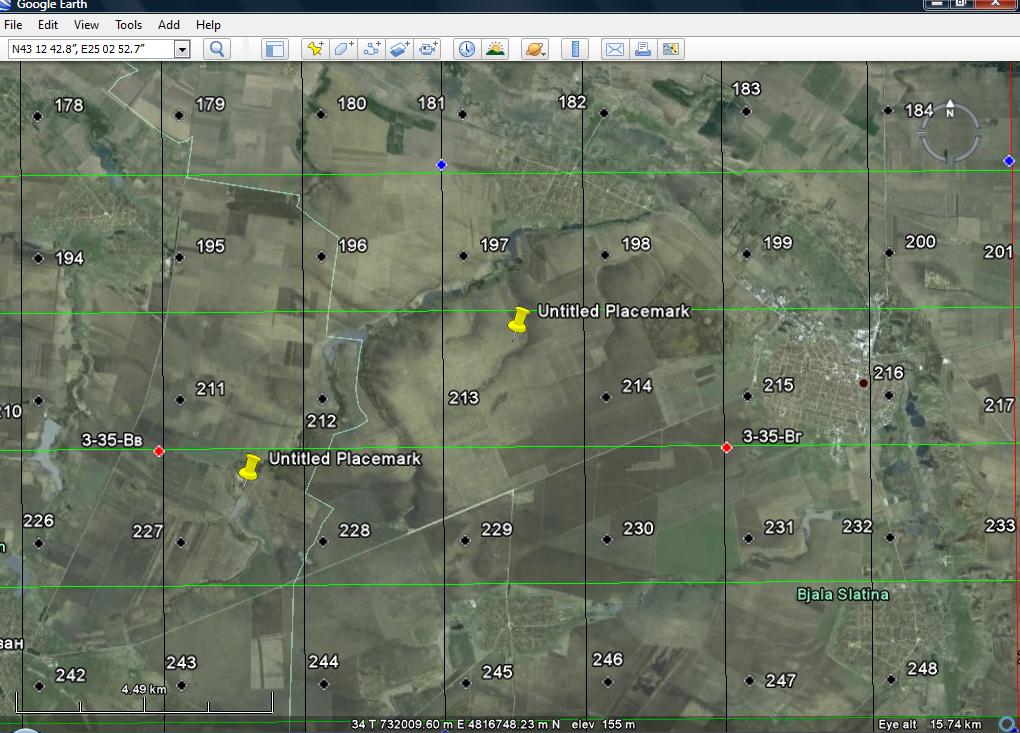
Task: Open the planet switcher dropdown
Action: [535, 49]
